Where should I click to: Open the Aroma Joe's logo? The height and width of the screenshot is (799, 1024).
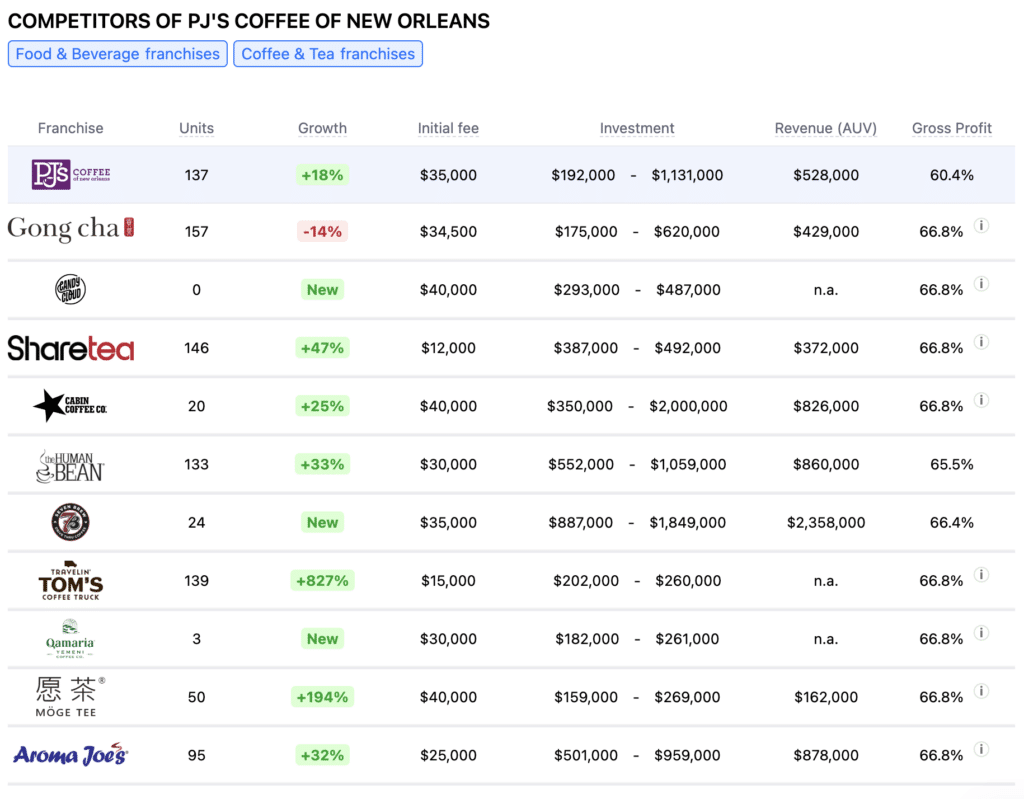coord(71,755)
